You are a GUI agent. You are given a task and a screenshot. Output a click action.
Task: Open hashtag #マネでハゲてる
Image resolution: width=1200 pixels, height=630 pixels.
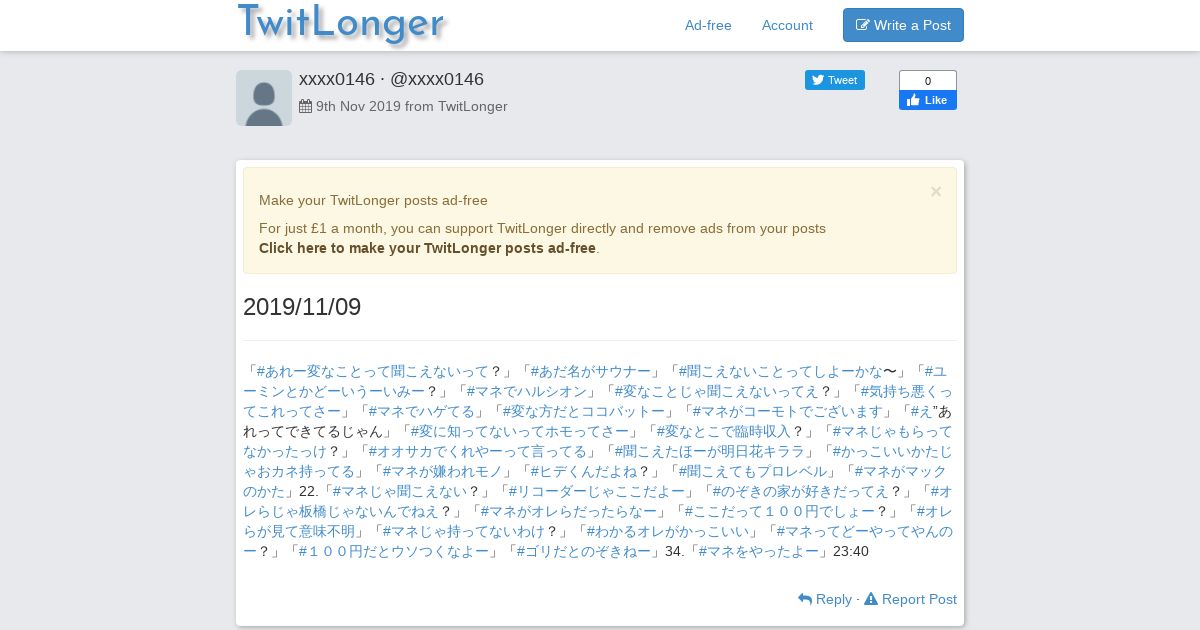(x=422, y=411)
